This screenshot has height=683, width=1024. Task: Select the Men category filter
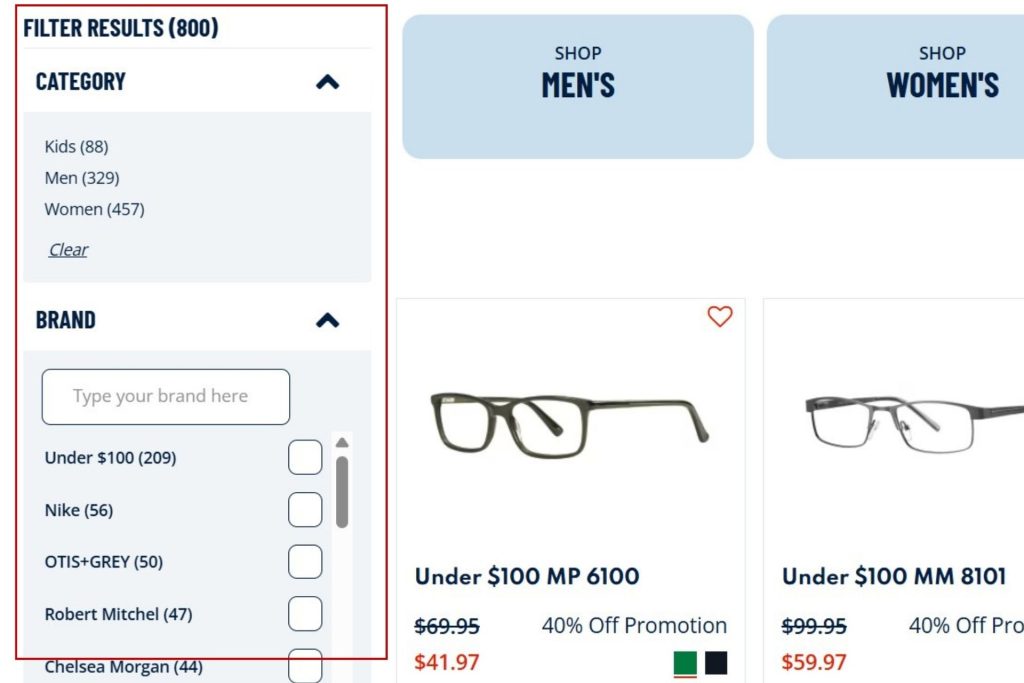(79, 178)
